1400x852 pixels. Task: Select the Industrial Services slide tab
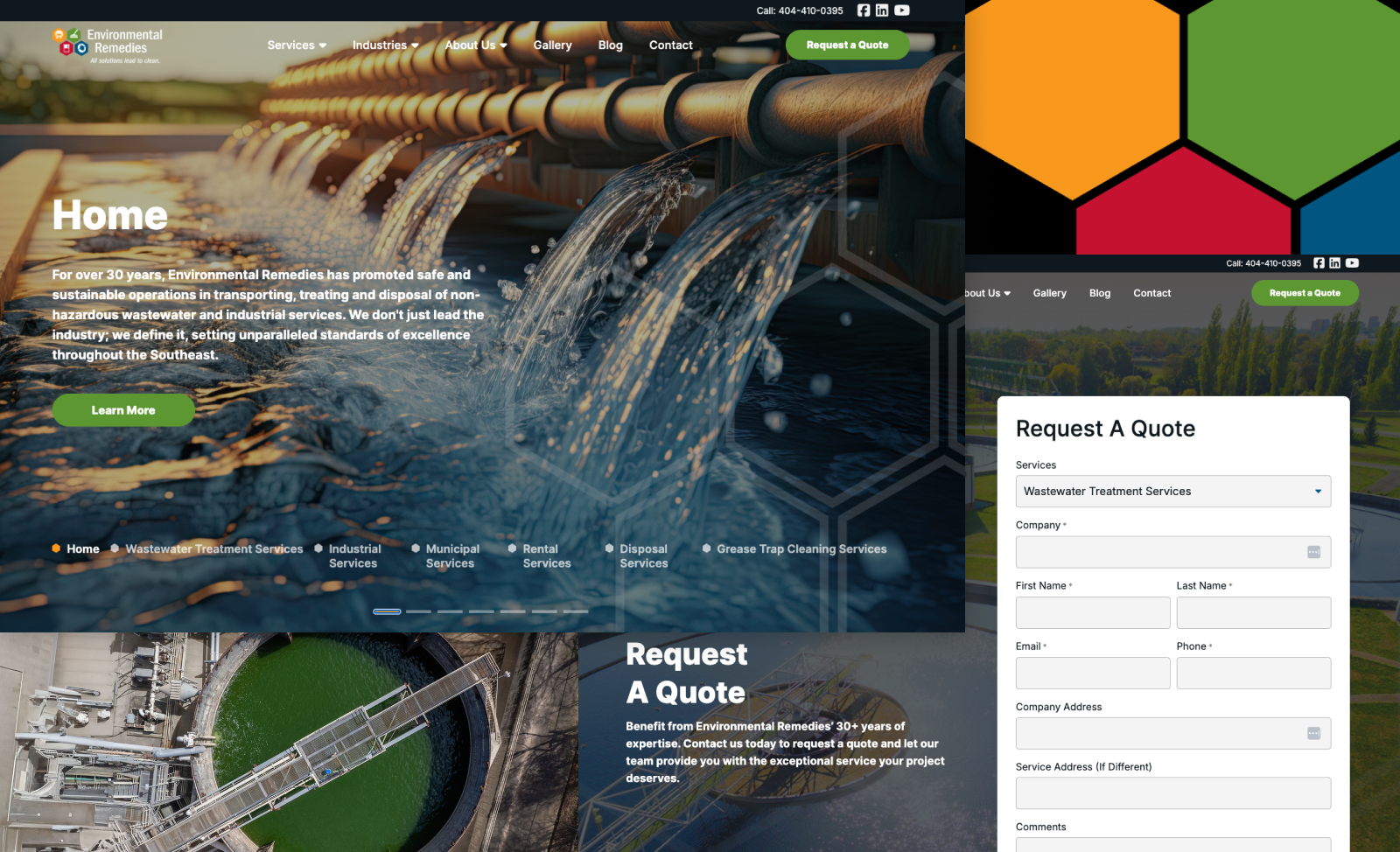tap(354, 556)
